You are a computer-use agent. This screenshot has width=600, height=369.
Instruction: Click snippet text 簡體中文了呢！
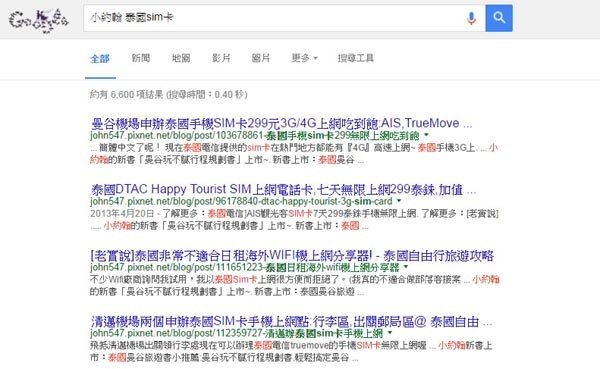[129, 147]
